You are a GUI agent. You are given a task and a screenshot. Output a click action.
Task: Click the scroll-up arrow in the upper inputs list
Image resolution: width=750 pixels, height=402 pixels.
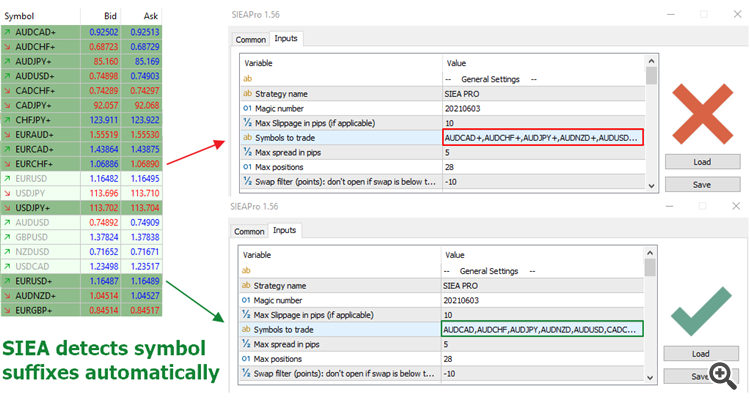(x=651, y=61)
